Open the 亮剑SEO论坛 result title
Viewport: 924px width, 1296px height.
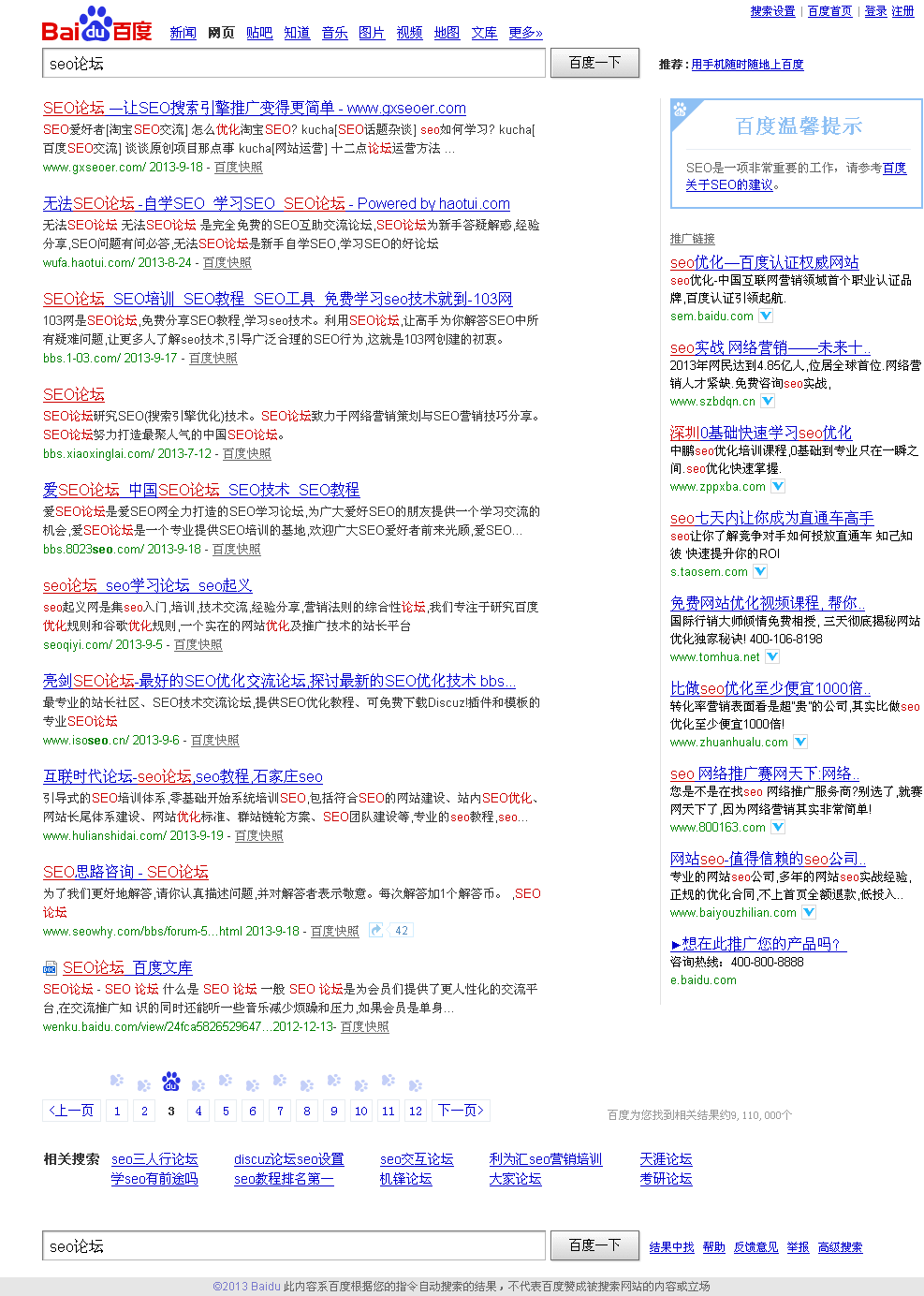(279, 681)
